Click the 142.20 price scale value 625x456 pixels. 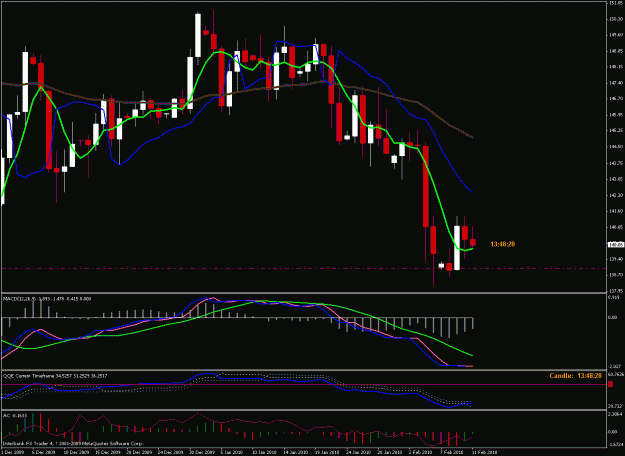click(615, 195)
